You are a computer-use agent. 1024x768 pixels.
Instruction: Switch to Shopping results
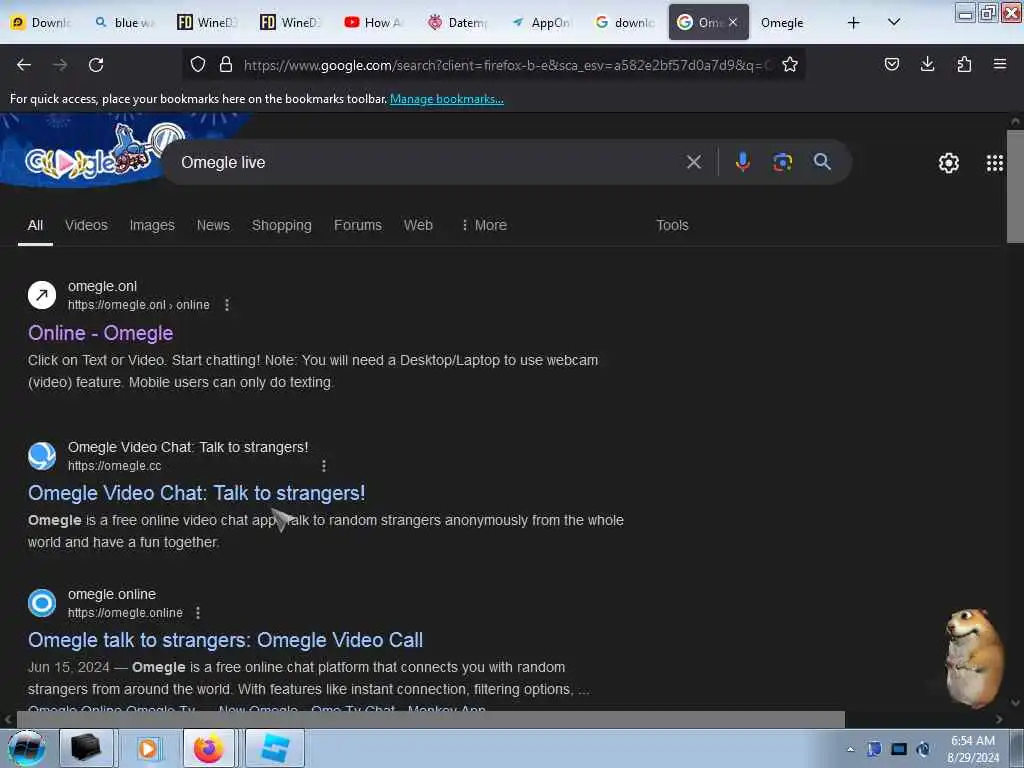pyautogui.click(x=281, y=225)
